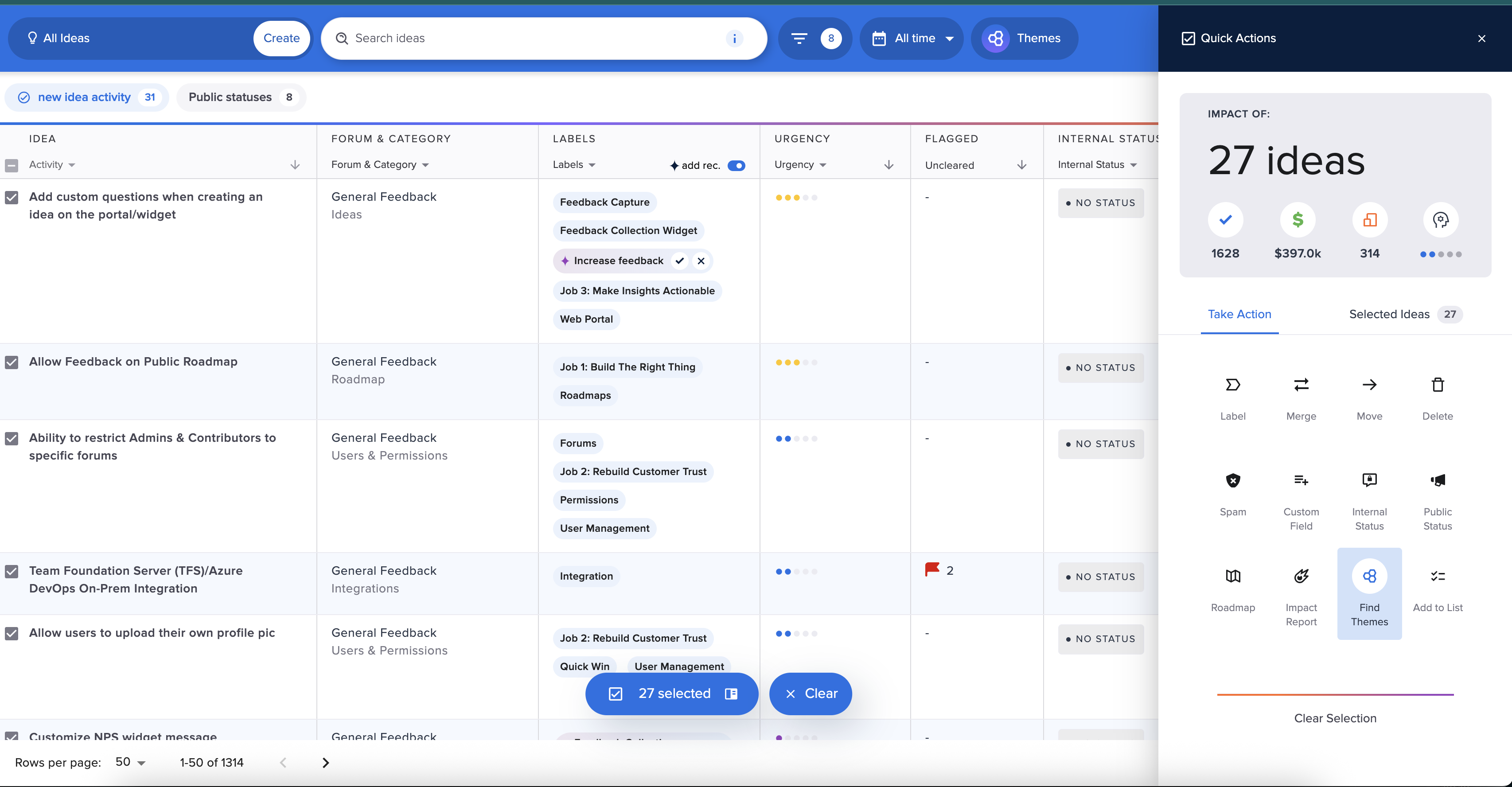Expand the Rows per page dropdown
This screenshot has width=1512, height=787.
pos(130,762)
